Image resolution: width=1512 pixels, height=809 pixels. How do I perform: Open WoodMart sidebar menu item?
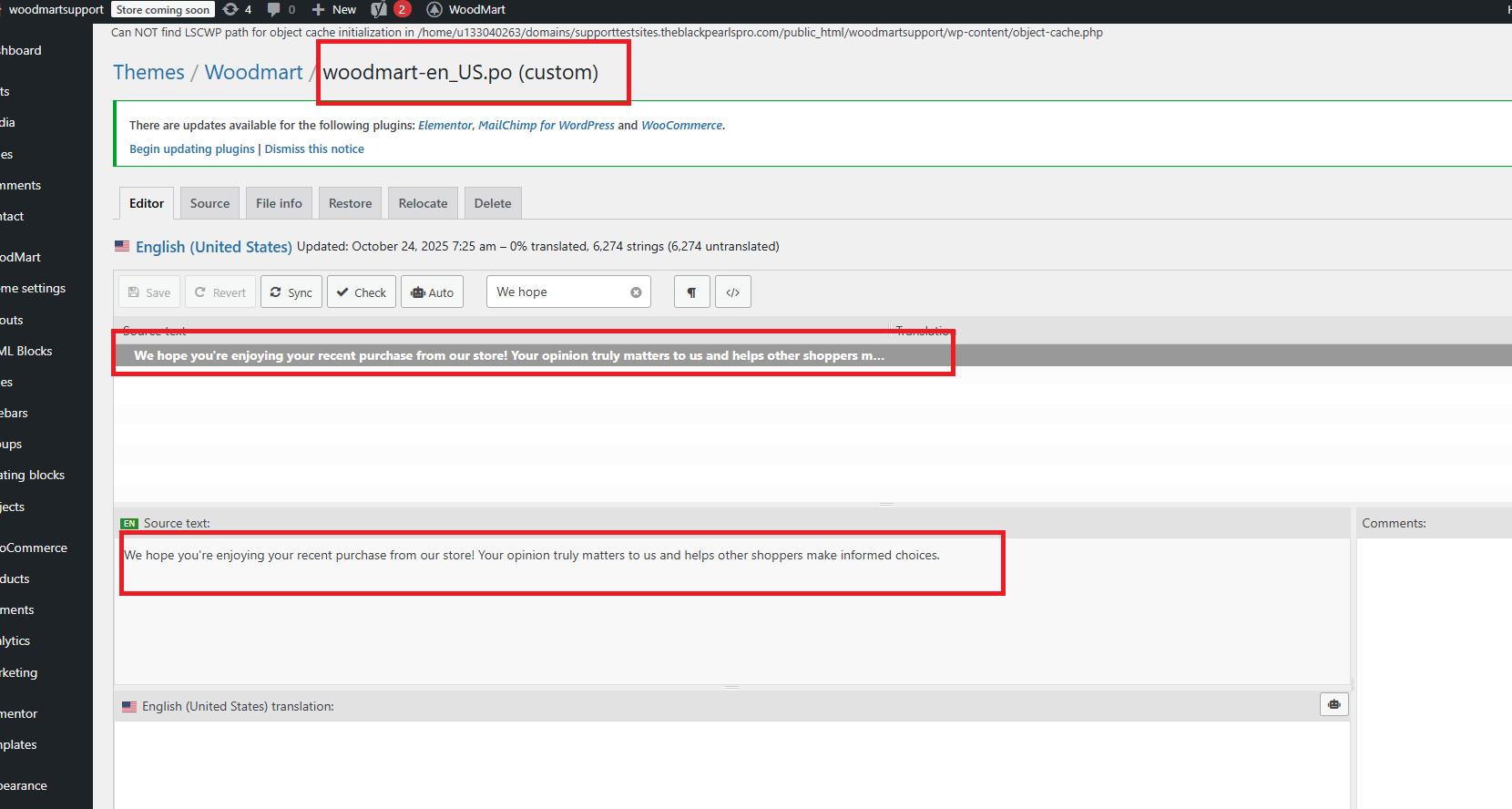21,257
